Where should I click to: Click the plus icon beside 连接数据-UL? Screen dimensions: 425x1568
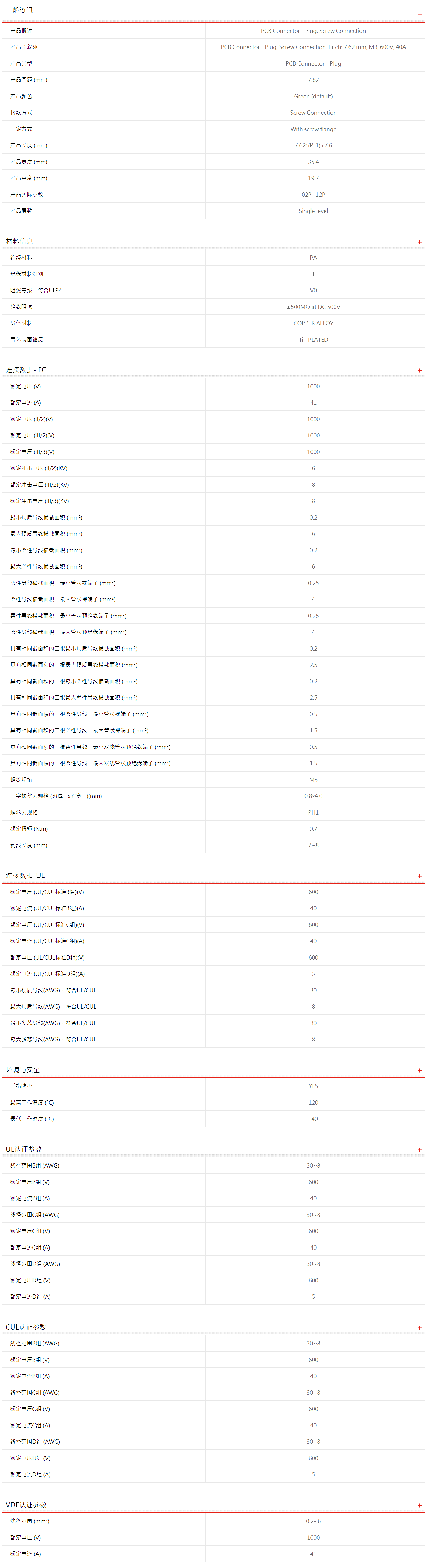(x=419, y=876)
